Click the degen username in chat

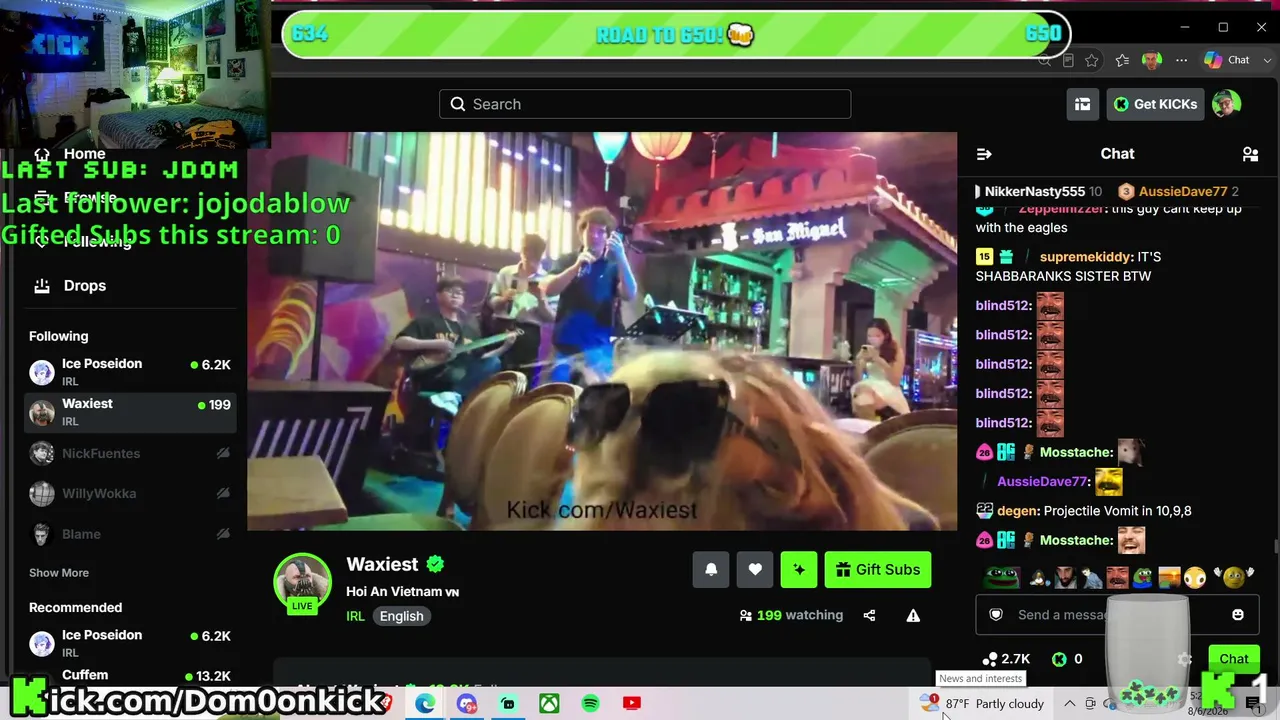1017,511
